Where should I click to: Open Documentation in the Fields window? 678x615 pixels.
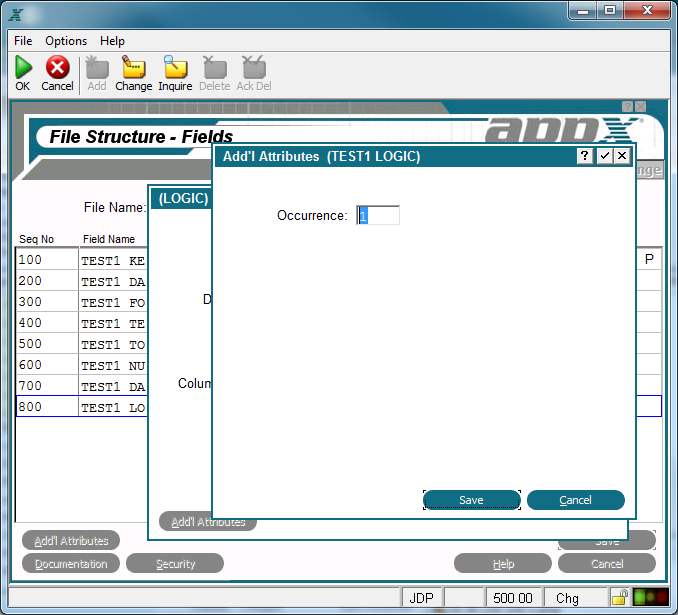tap(71, 564)
